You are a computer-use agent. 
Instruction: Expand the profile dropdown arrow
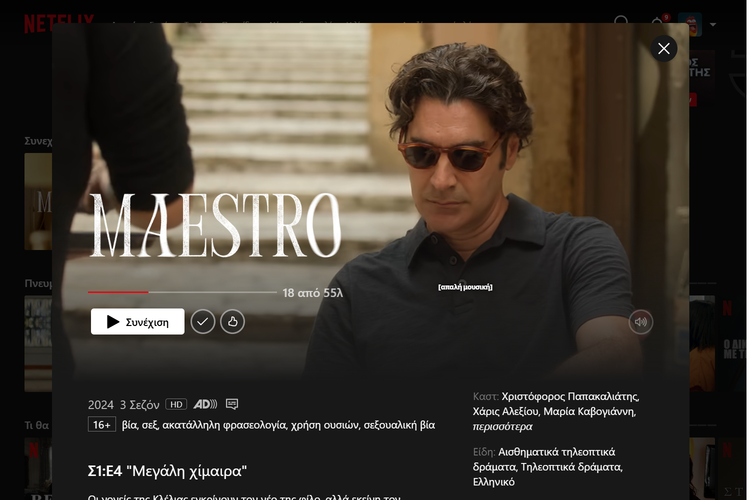pyautogui.click(x=713, y=24)
